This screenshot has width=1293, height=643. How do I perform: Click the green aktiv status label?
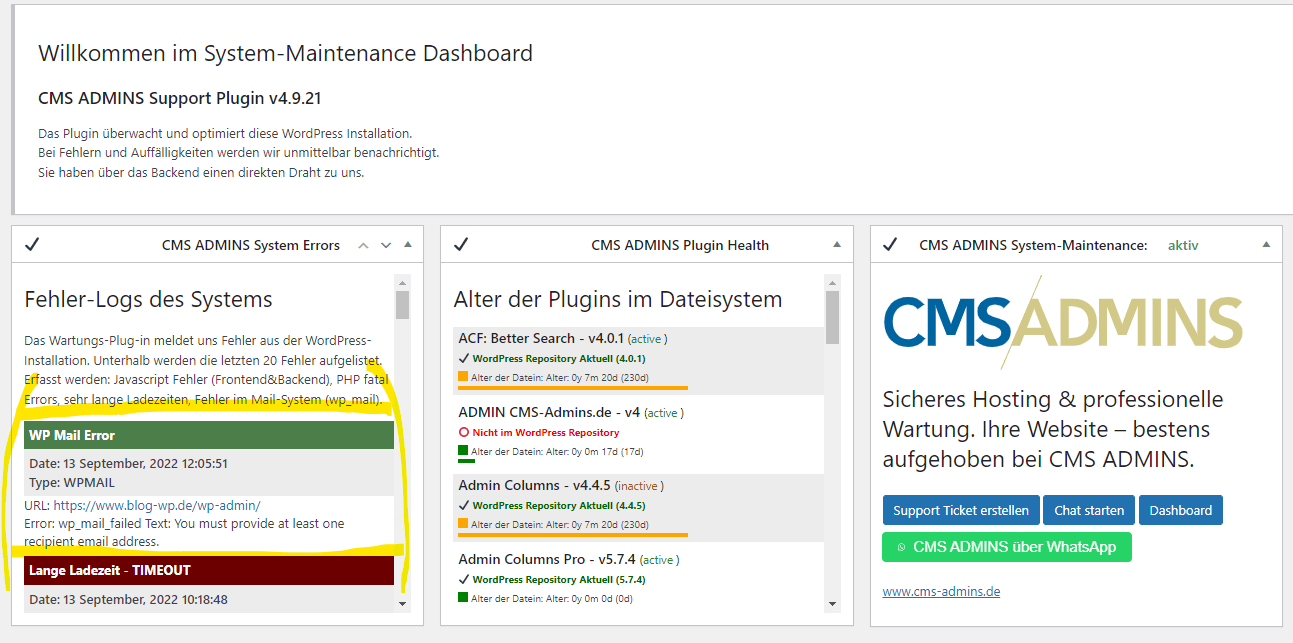pyautogui.click(x=1183, y=245)
